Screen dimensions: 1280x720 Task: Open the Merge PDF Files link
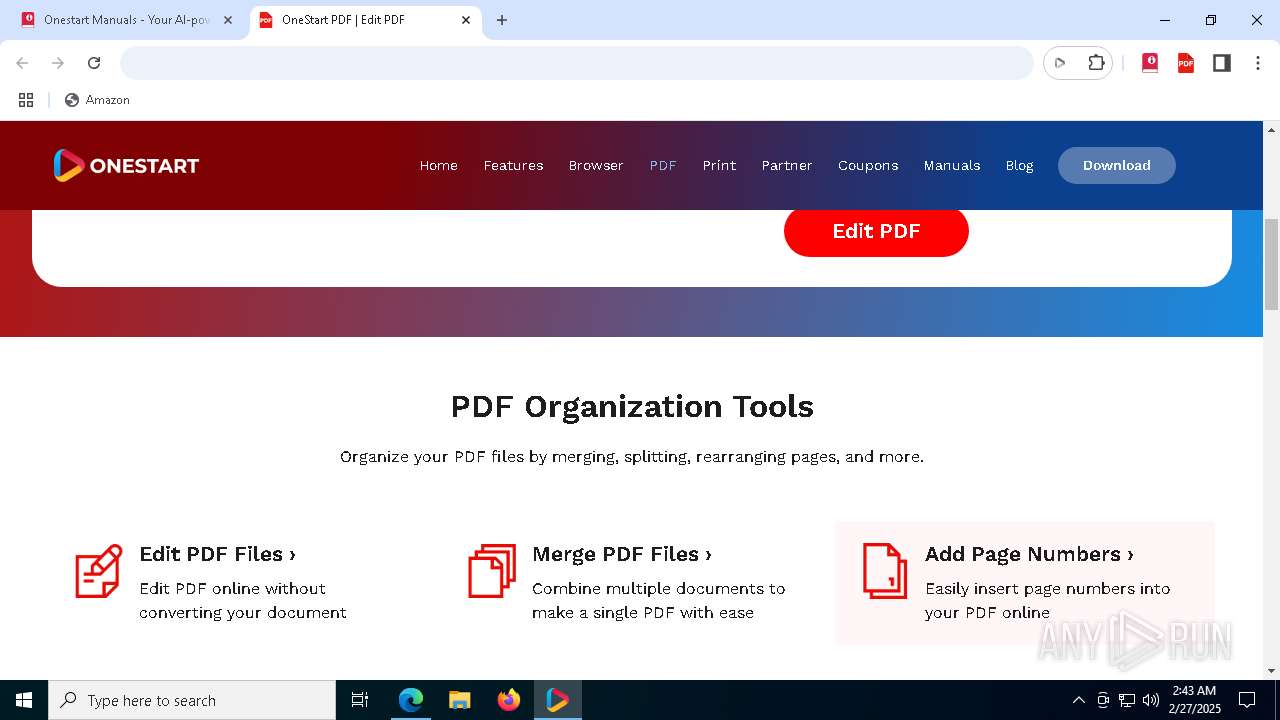[622, 554]
